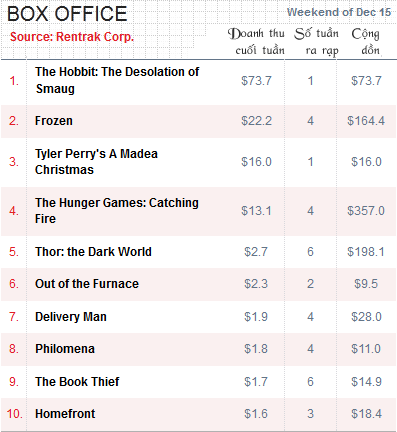The image size is (397, 432).
Task: Click Out of the Furnace title
Action: pyautogui.click(x=87, y=284)
